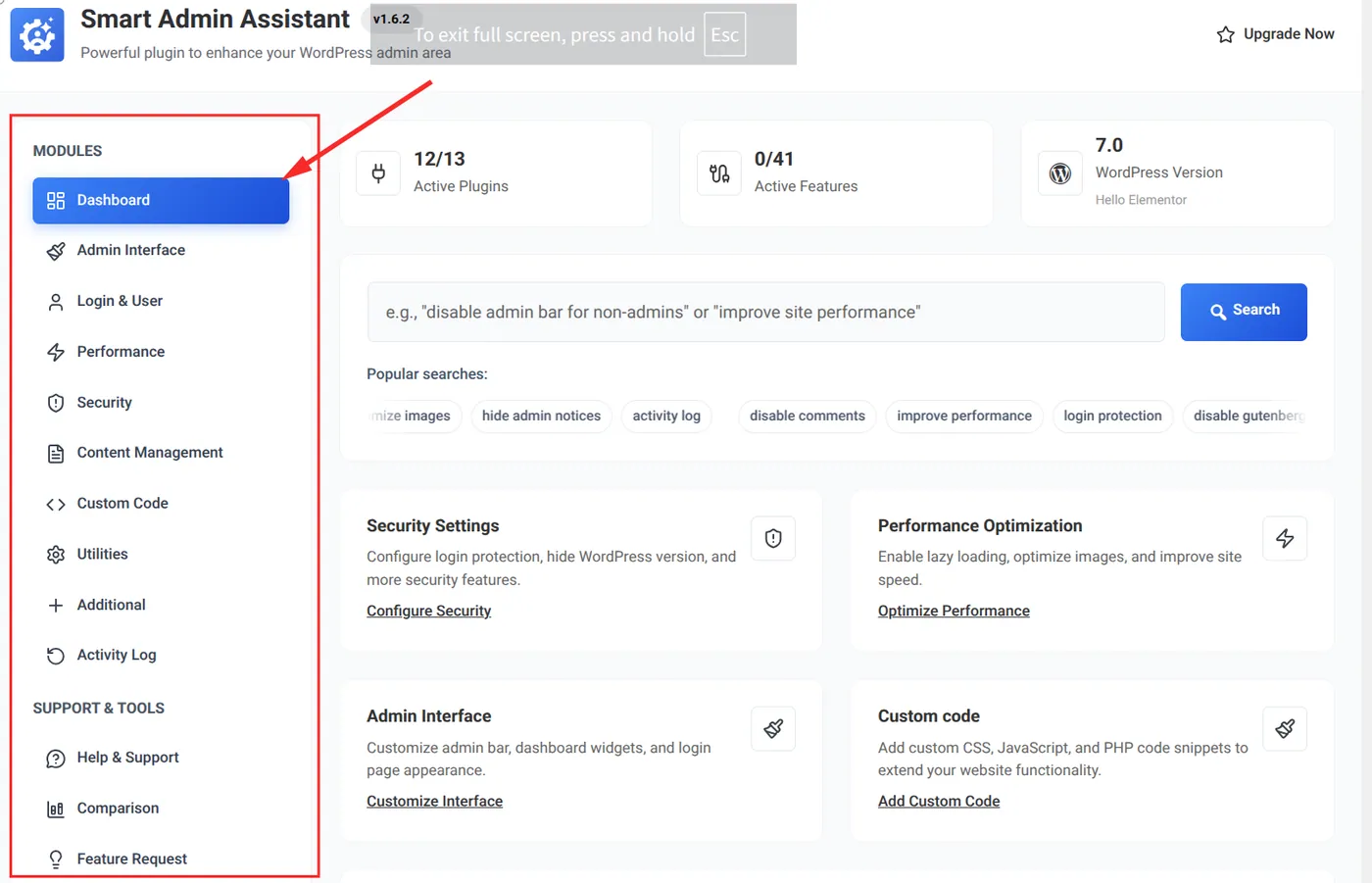Click the Performance lightning bolt sidebar icon

[x=56, y=352]
